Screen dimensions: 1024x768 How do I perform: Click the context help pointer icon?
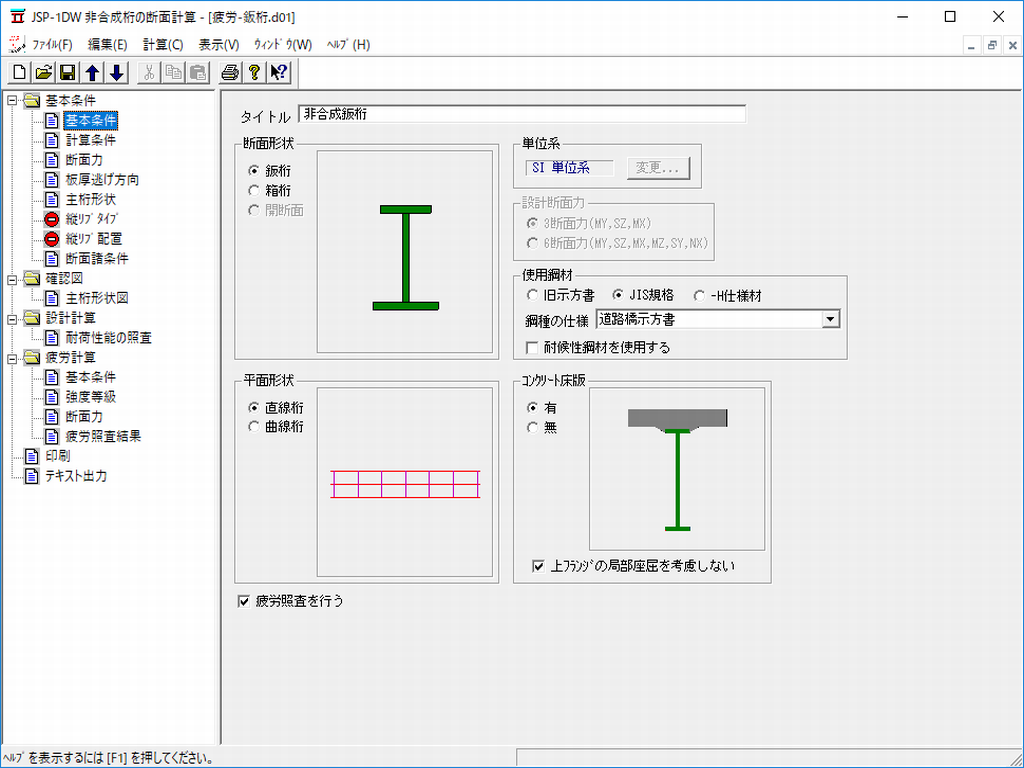point(278,72)
